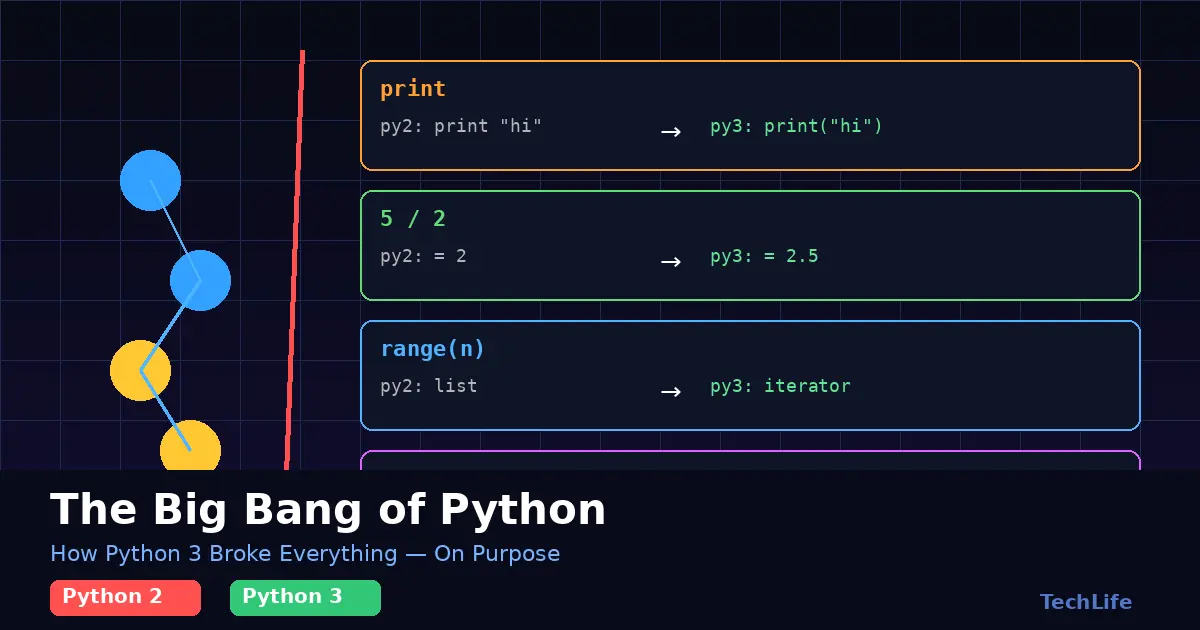This screenshot has height=630, width=1200.
Task: Click the red vertical divider line
Action: [295, 260]
